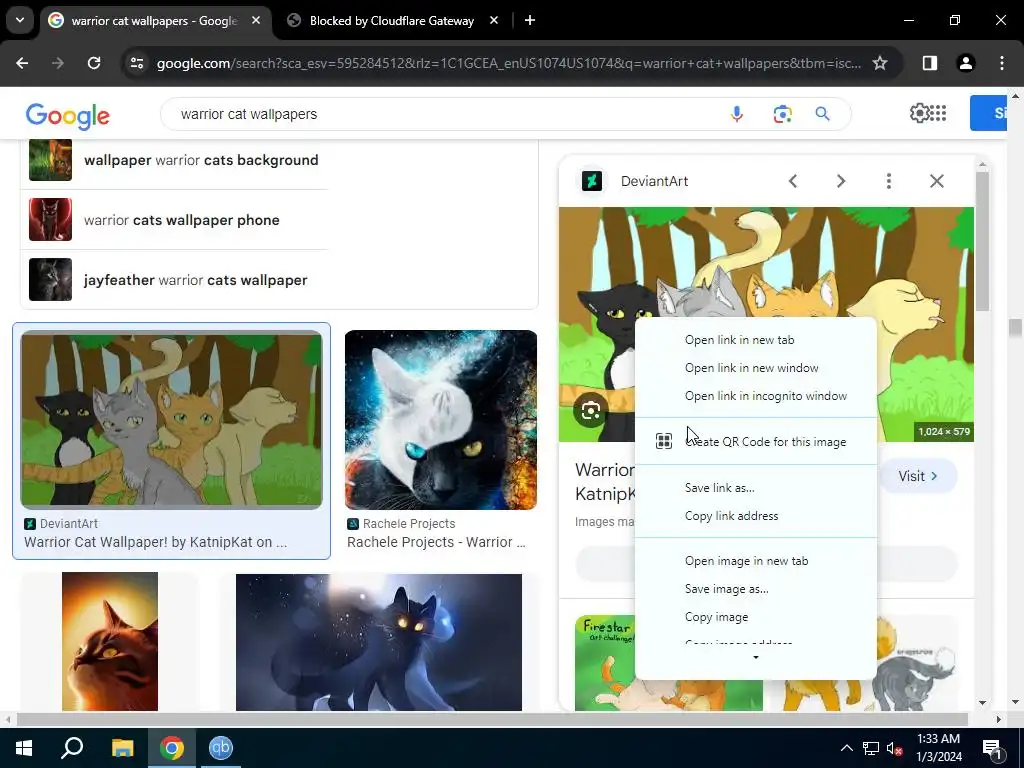Choose Open link in new window
This screenshot has height=768, width=1024.
[756, 368]
